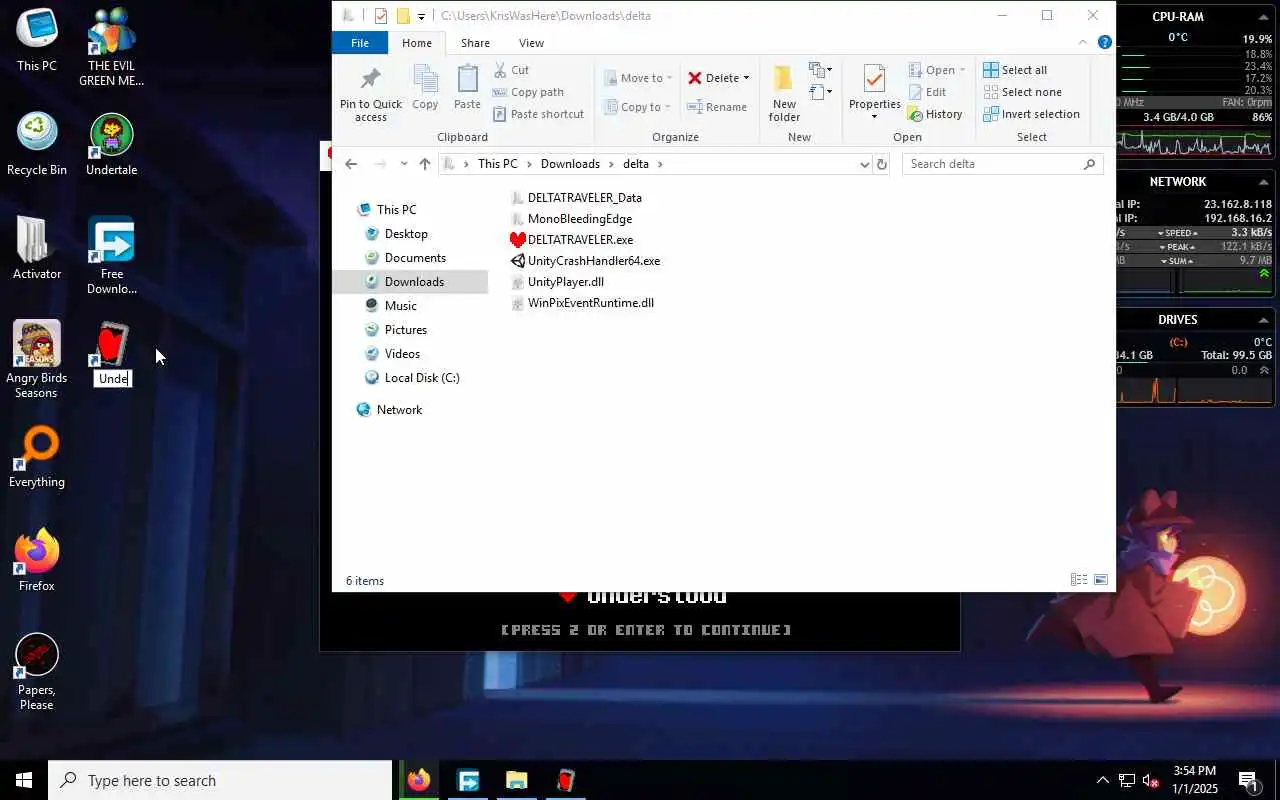Viewport: 1280px width, 800px height.
Task: Refresh the delta folder view
Action: 881,164
